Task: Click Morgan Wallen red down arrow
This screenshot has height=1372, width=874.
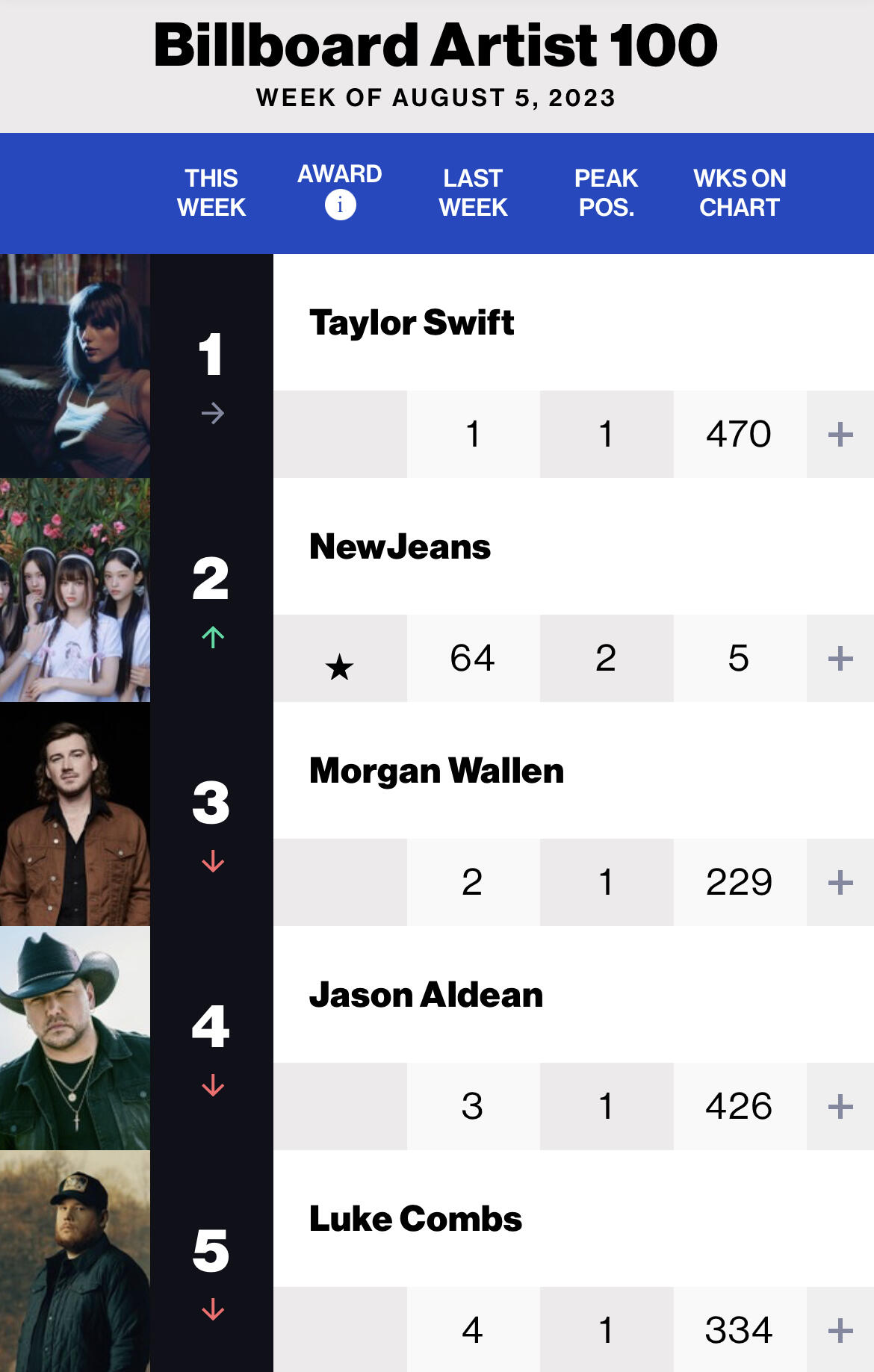Action: tap(213, 861)
